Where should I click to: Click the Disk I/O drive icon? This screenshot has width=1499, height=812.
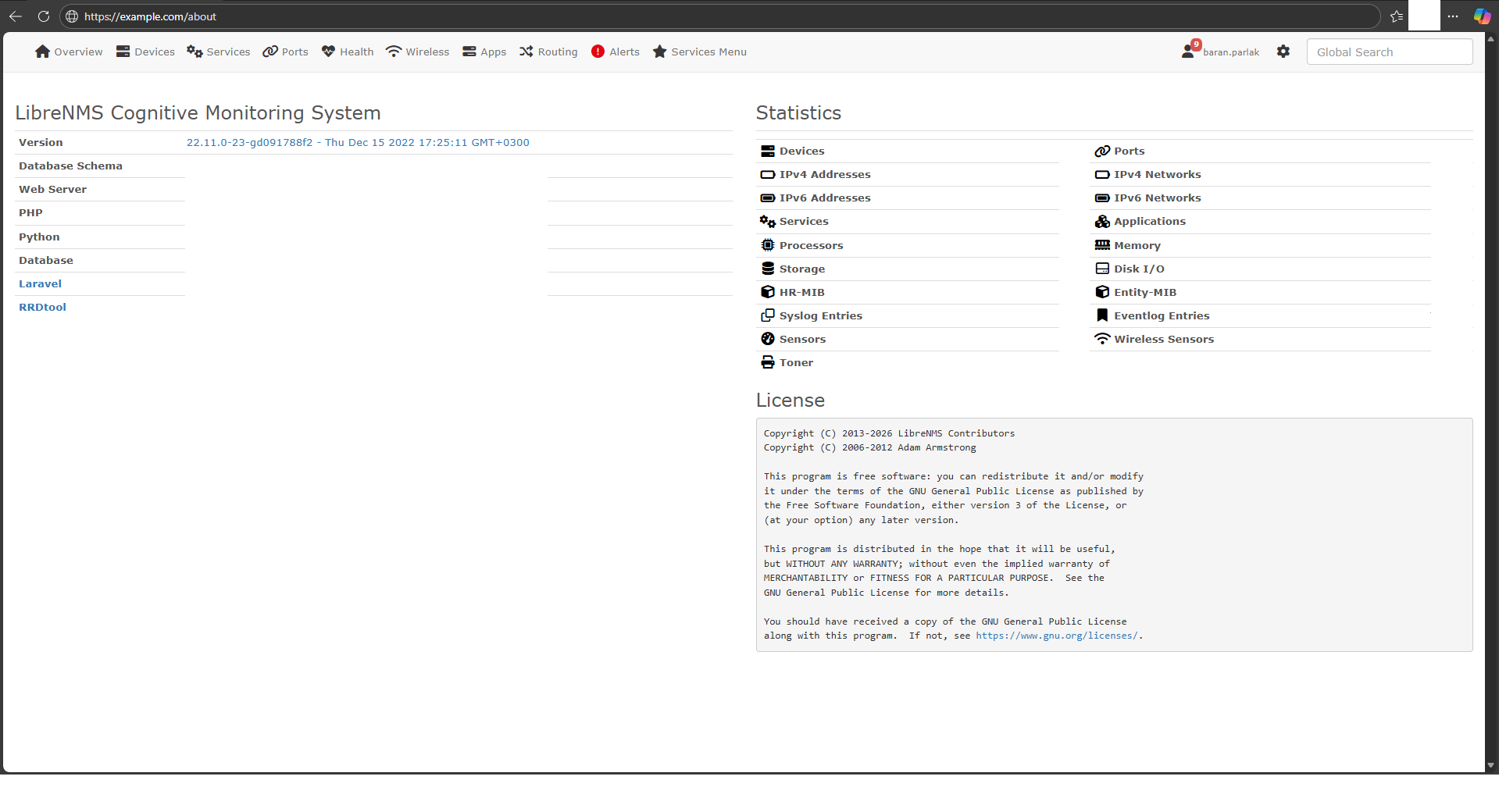click(x=1102, y=269)
